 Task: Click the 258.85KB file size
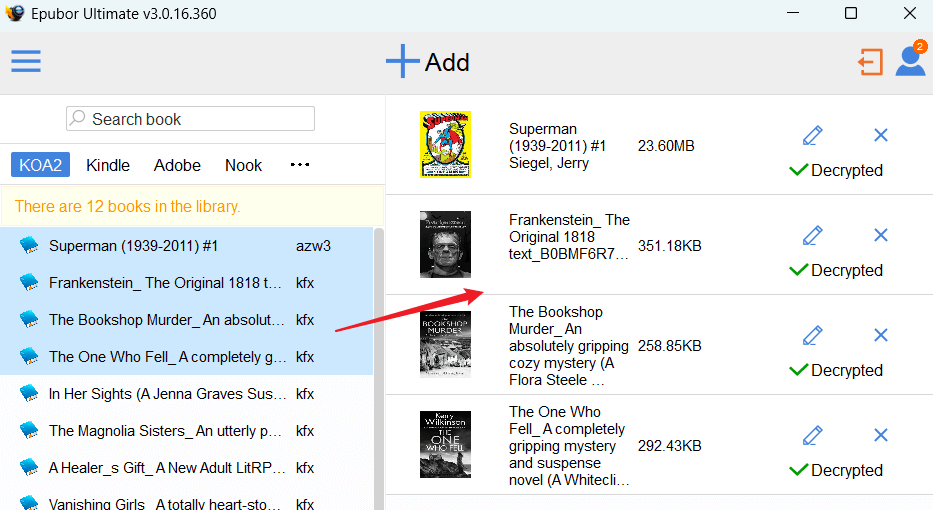(669, 346)
